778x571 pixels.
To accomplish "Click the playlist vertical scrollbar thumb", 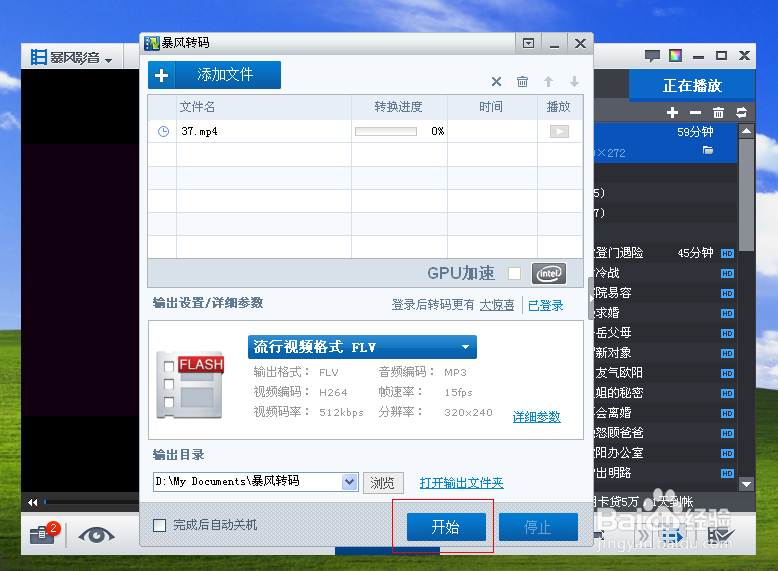I will coord(746,195).
